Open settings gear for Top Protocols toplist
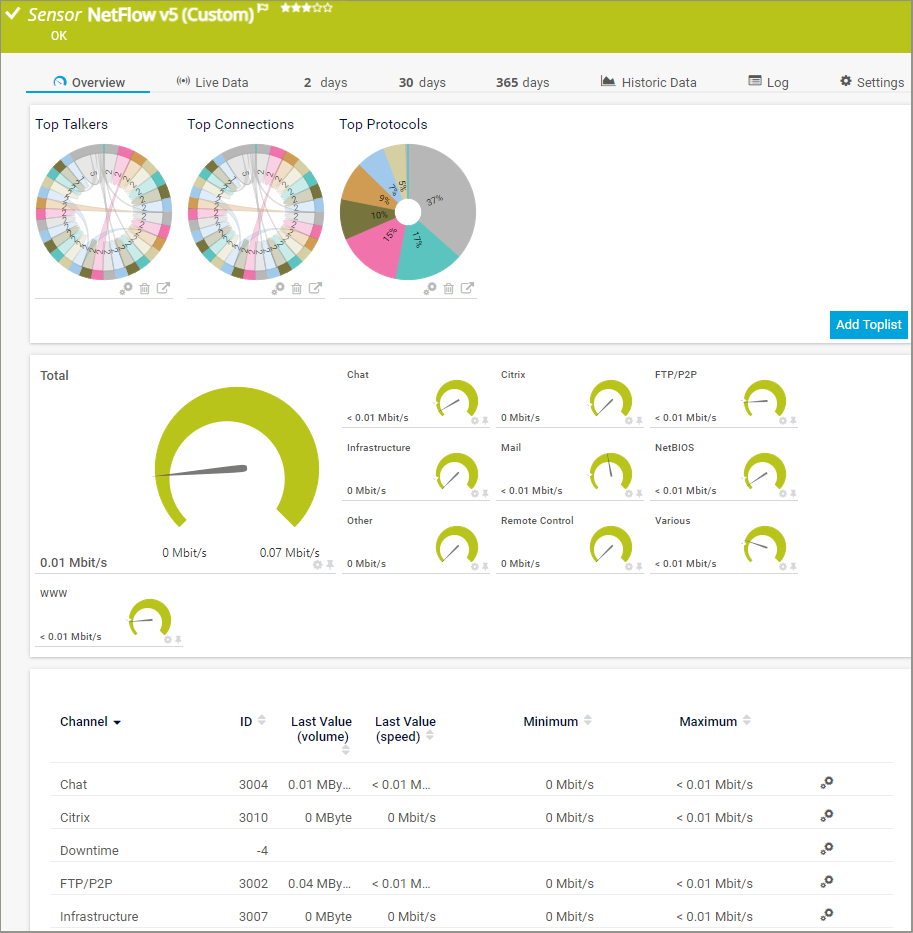 tap(430, 288)
